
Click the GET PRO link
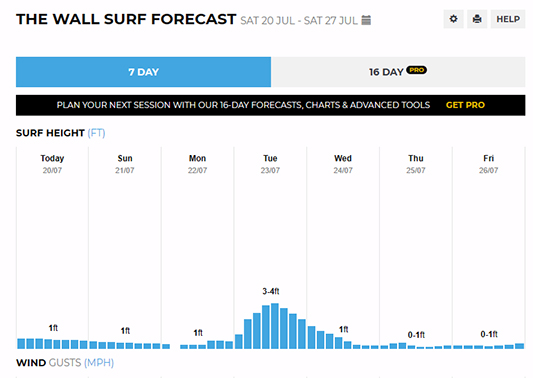(x=465, y=105)
